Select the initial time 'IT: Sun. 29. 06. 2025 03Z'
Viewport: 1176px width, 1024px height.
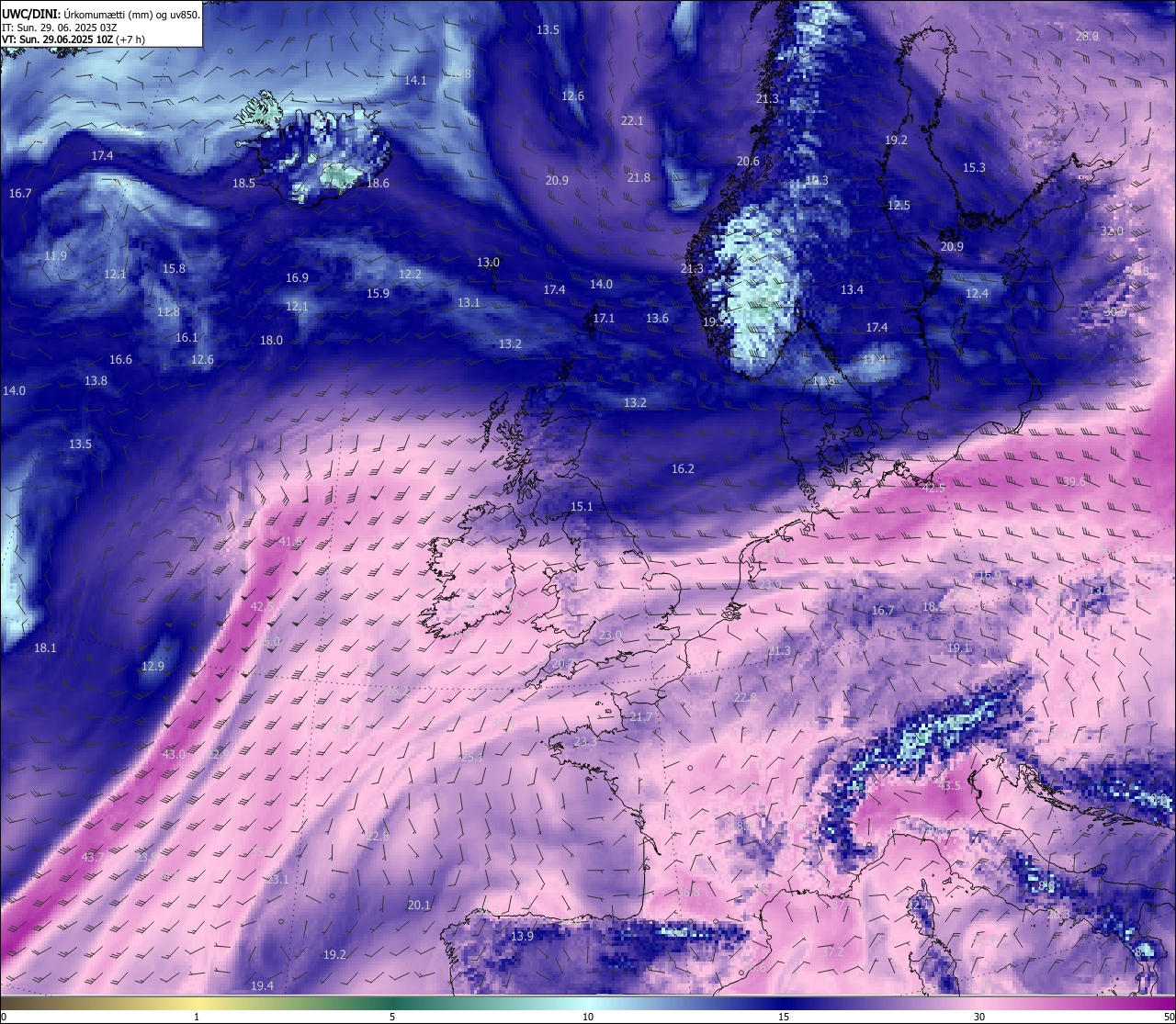pos(59,28)
